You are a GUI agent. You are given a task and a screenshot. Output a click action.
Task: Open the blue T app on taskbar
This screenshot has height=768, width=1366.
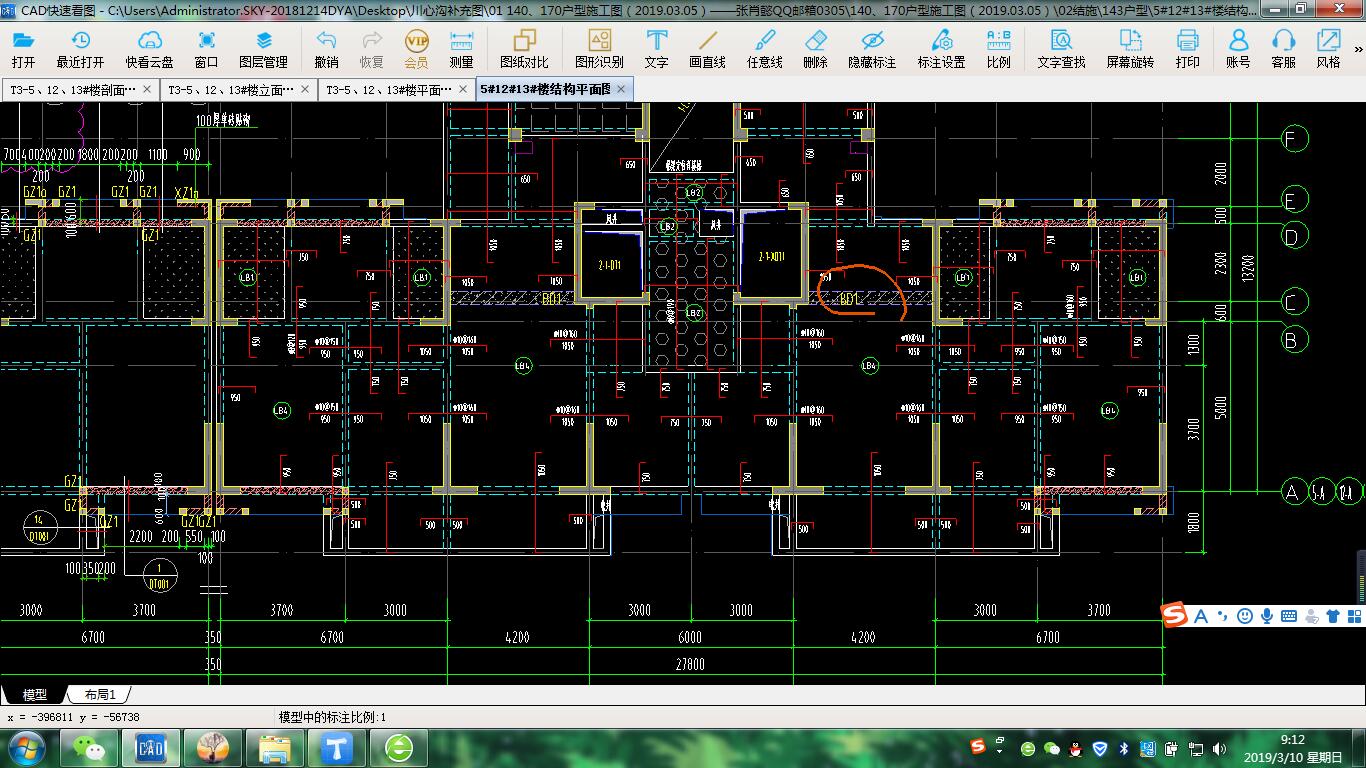click(336, 748)
